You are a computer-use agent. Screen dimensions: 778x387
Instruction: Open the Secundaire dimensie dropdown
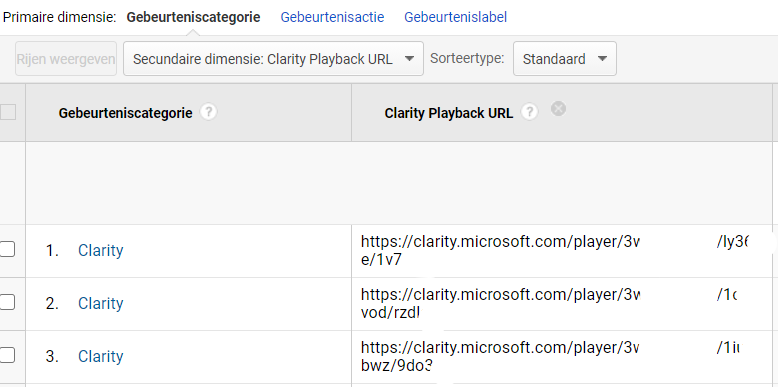click(273, 59)
